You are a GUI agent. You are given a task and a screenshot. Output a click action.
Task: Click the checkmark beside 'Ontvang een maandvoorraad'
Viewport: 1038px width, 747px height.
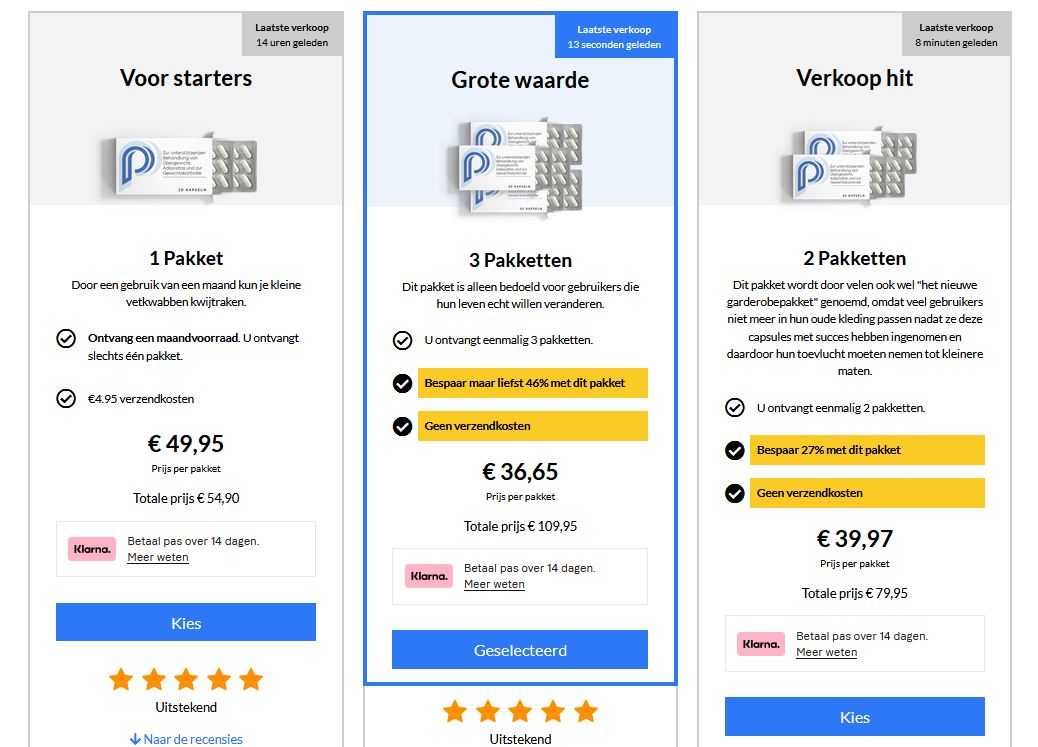click(x=66, y=338)
